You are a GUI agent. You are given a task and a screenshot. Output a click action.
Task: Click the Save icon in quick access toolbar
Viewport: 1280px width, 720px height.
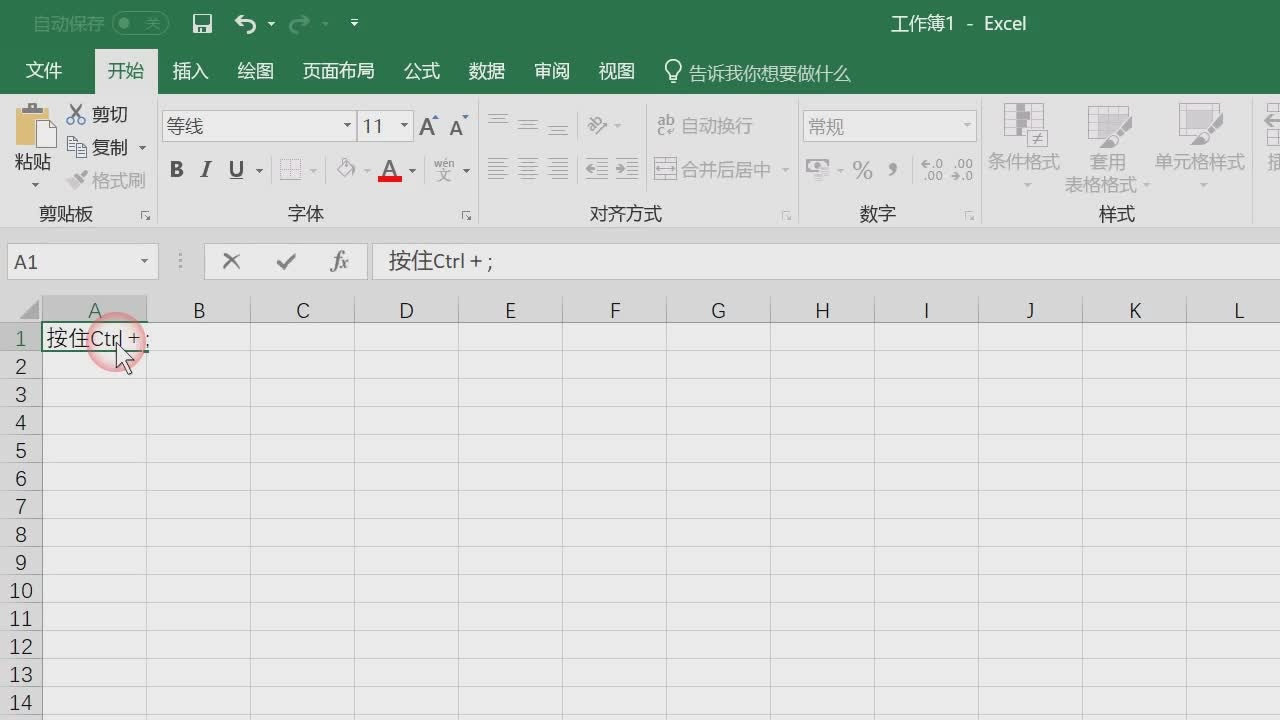pyautogui.click(x=202, y=23)
